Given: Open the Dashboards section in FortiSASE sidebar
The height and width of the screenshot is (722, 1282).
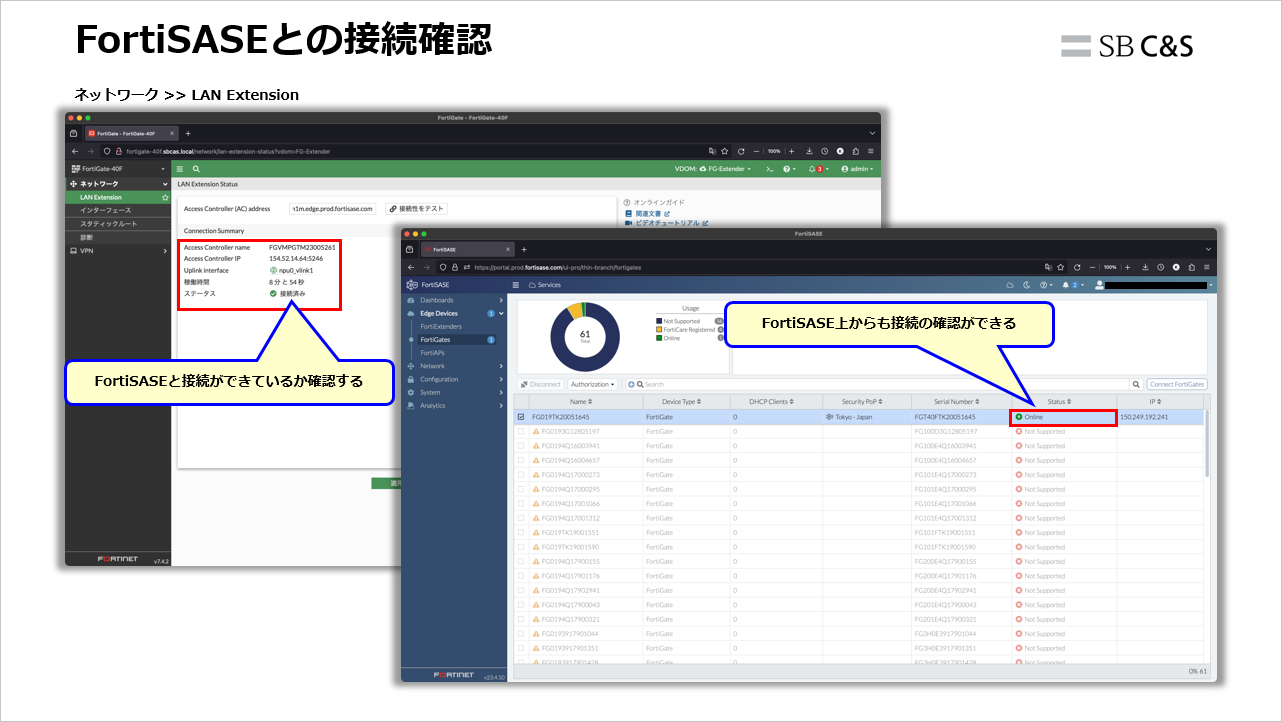Looking at the screenshot, I should (435, 301).
